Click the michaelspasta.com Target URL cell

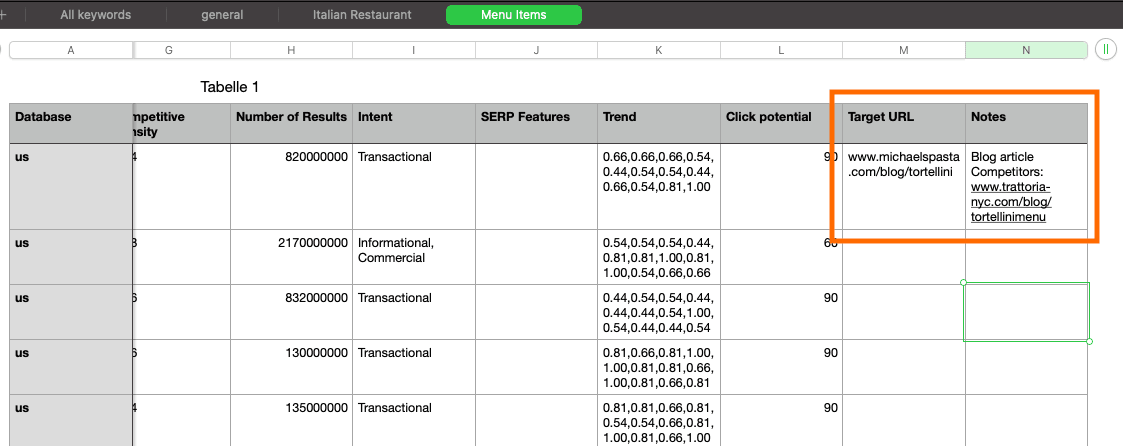(904, 164)
